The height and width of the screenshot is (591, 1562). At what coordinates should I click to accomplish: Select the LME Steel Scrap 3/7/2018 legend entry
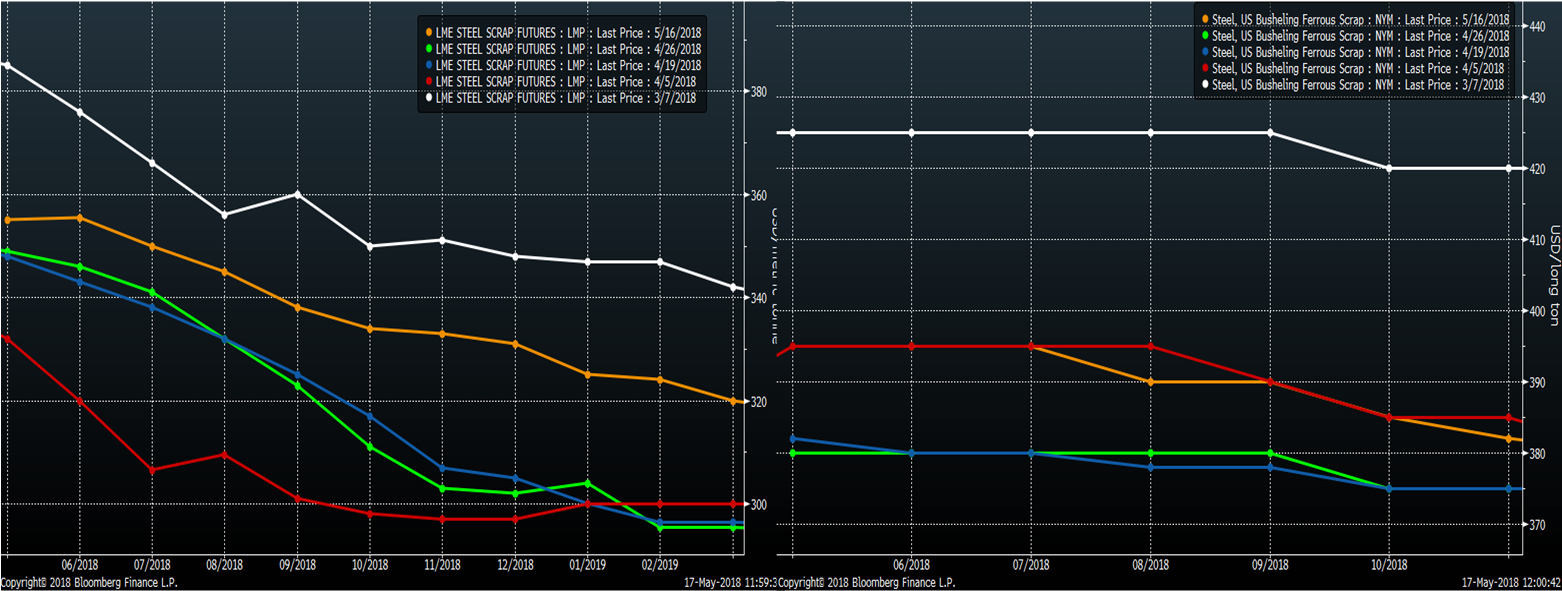[x=566, y=97]
